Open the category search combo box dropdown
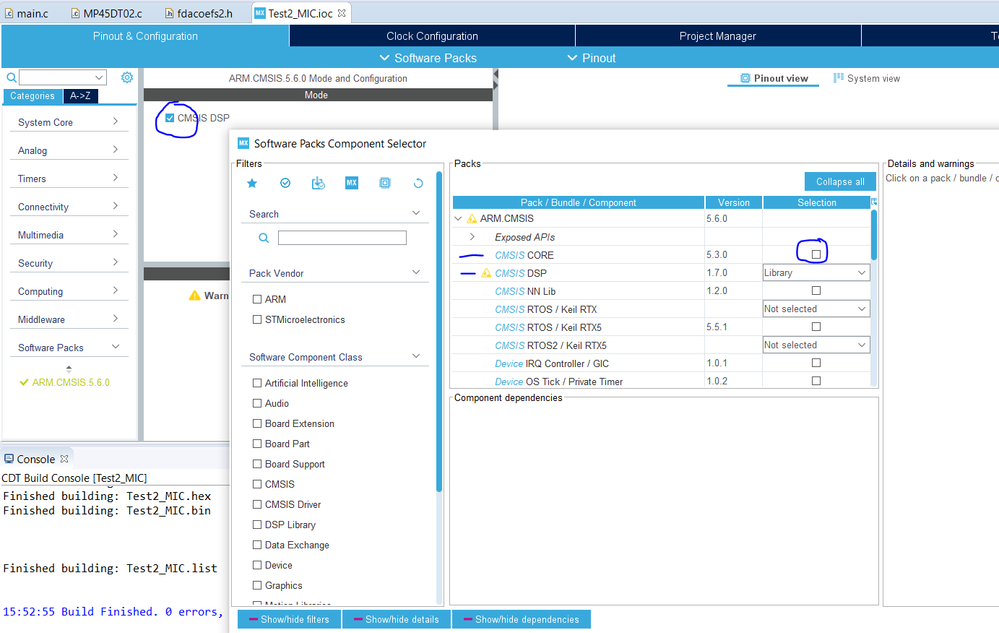The image size is (999, 633). point(99,78)
